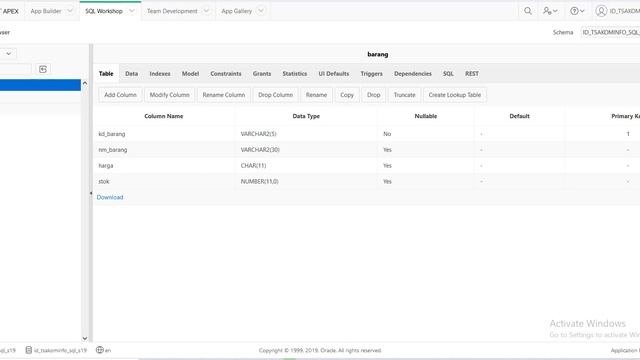Switch to the Indexes tab

(160, 73)
